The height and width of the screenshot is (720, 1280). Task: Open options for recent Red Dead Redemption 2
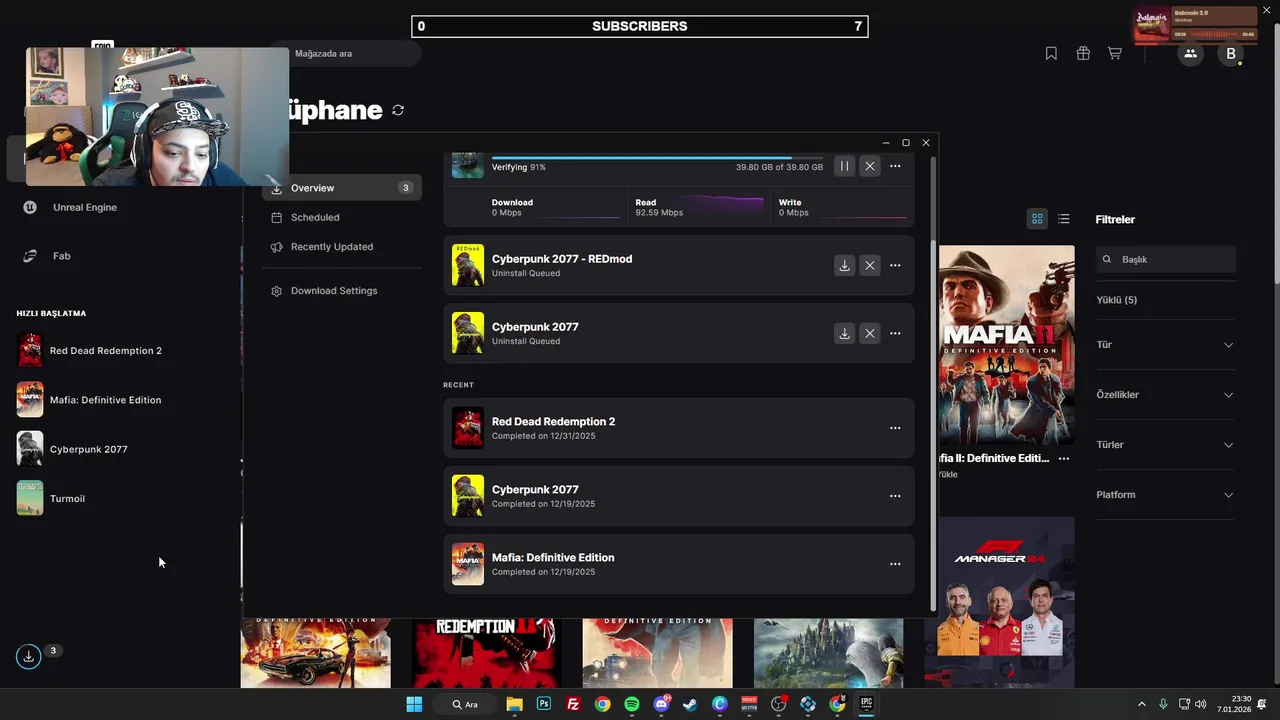coord(895,428)
